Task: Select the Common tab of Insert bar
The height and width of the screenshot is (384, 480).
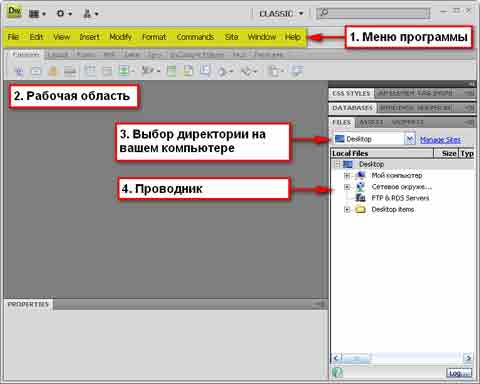Action: [x=26, y=54]
